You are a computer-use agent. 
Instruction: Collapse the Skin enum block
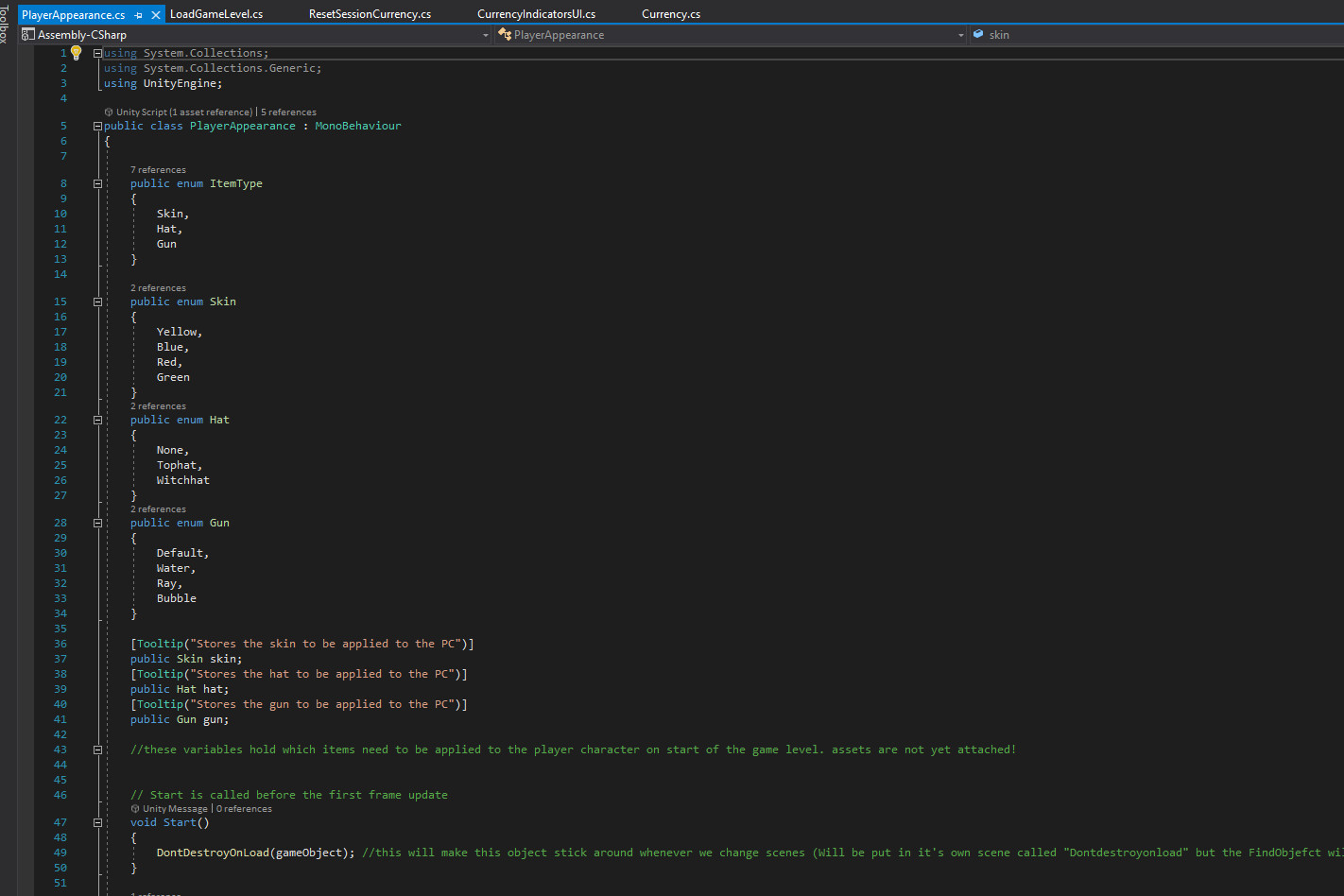coord(97,302)
